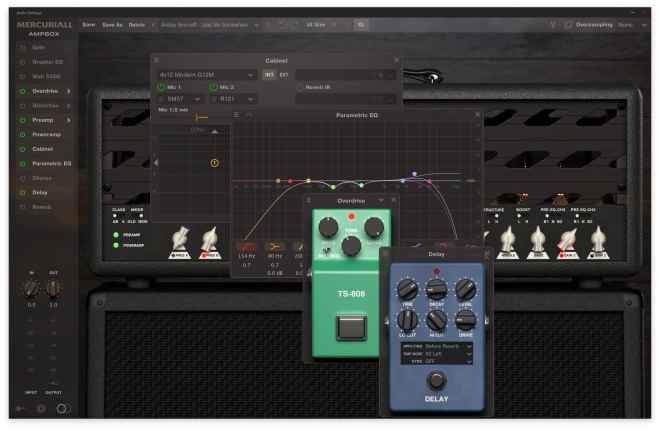
Task: Open cabinet model dropdown in Cabinet window
Action: (206, 75)
